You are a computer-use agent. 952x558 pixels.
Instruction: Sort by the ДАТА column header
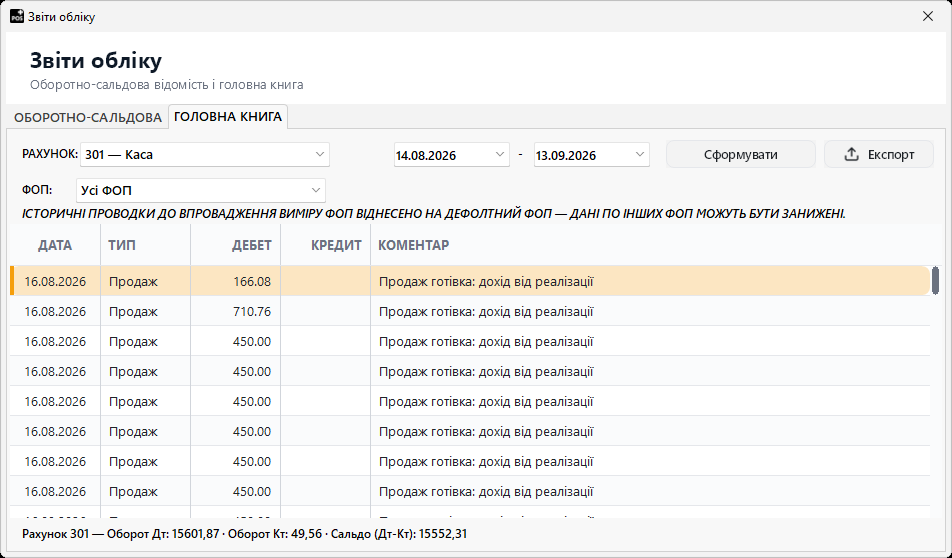pyautogui.click(x=55, y=245)
